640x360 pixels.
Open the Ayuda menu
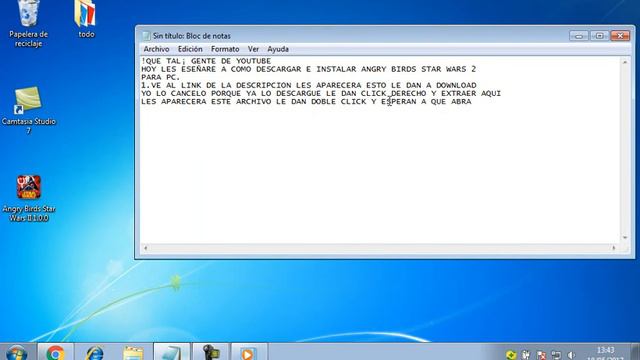[278, 49]
